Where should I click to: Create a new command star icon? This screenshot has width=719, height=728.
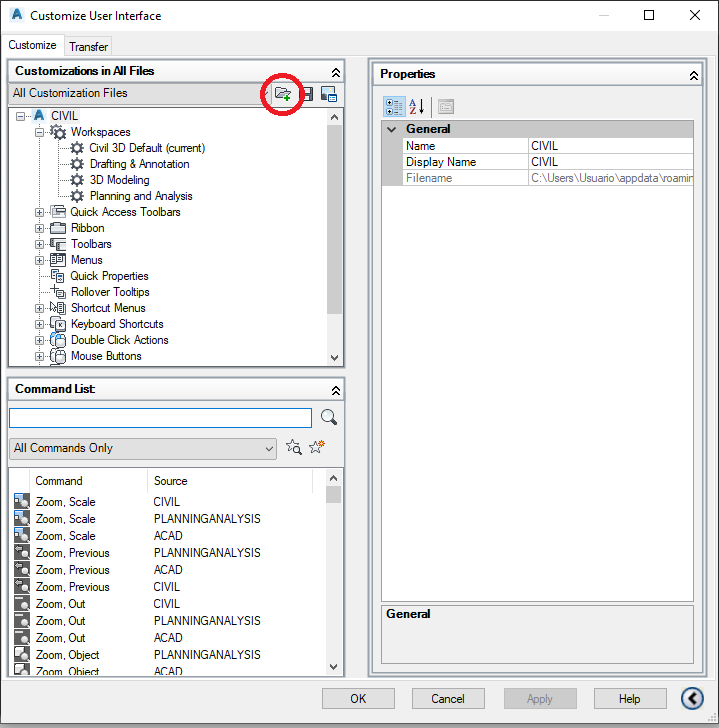(x=317, y=447)
